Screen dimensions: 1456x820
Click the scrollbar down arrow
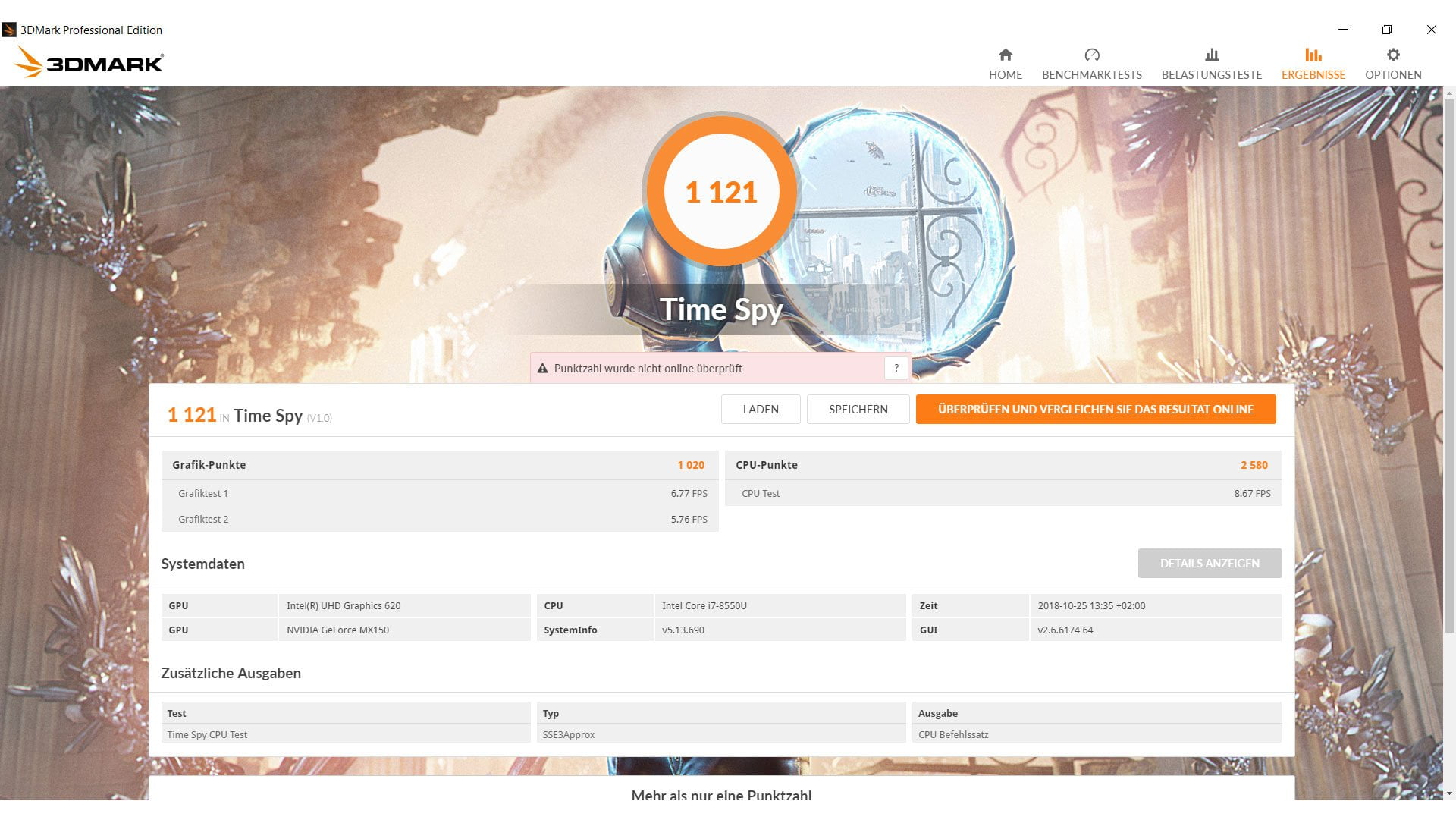(1449, 793)
